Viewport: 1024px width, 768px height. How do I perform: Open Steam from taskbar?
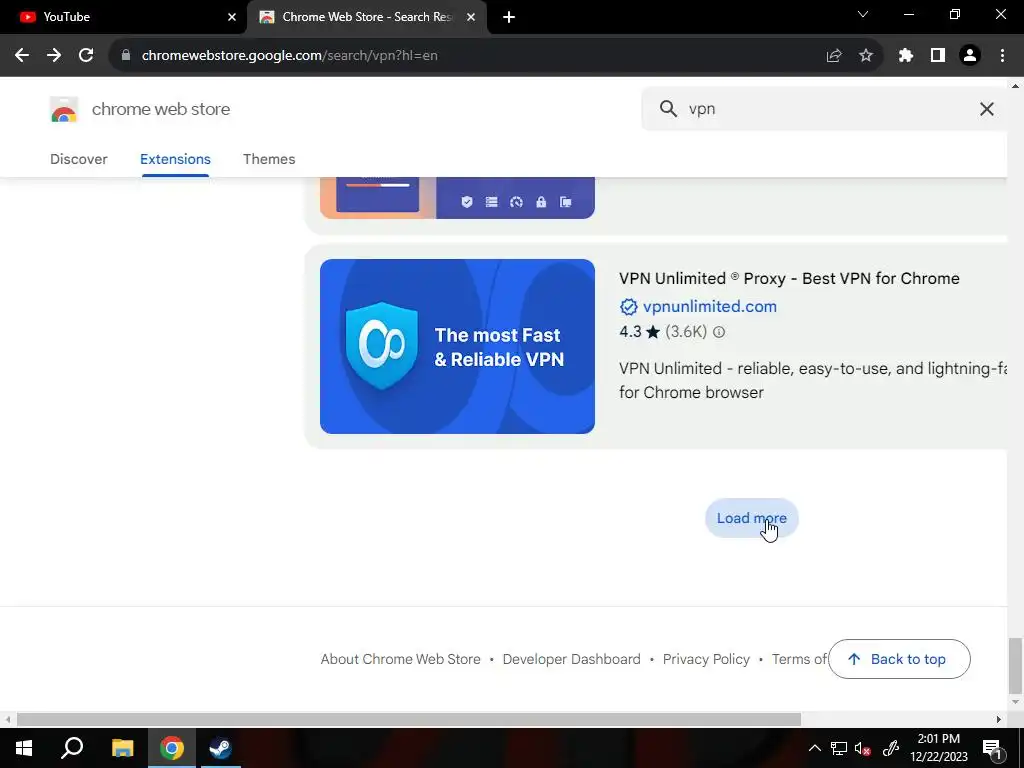tap(220, 748)
